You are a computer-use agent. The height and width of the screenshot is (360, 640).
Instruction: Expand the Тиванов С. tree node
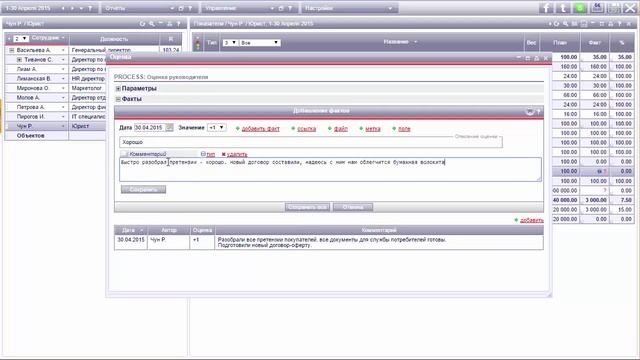(x=19, y=60)
